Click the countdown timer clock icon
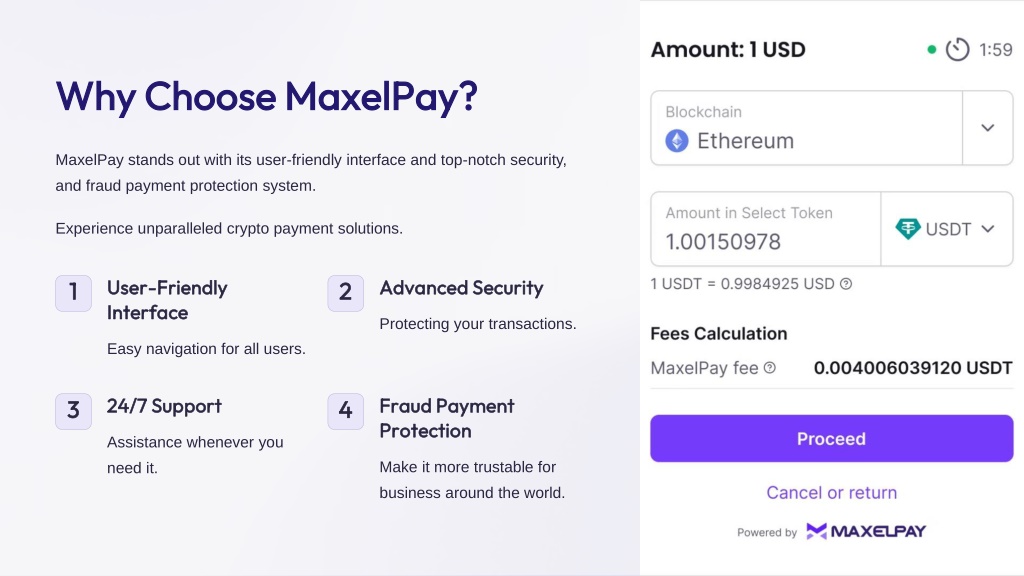 [957, 50]
